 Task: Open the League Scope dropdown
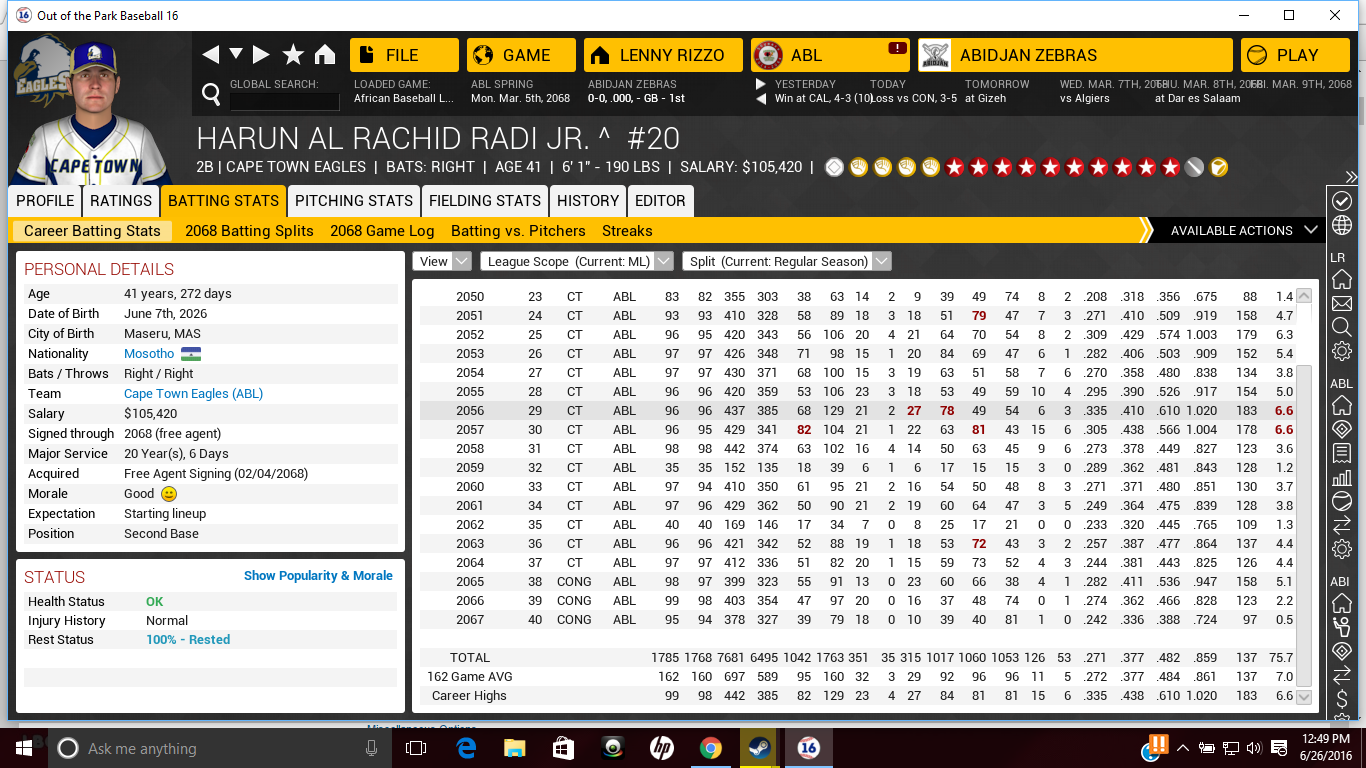pyautogui.click(x=577, y=261)
